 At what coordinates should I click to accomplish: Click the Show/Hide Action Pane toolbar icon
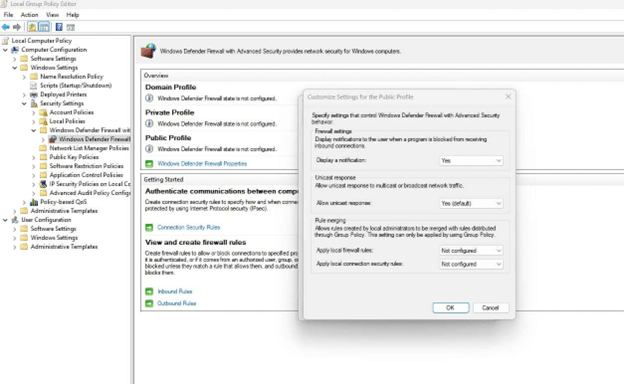pyautogui.click(x=70, y=27)
